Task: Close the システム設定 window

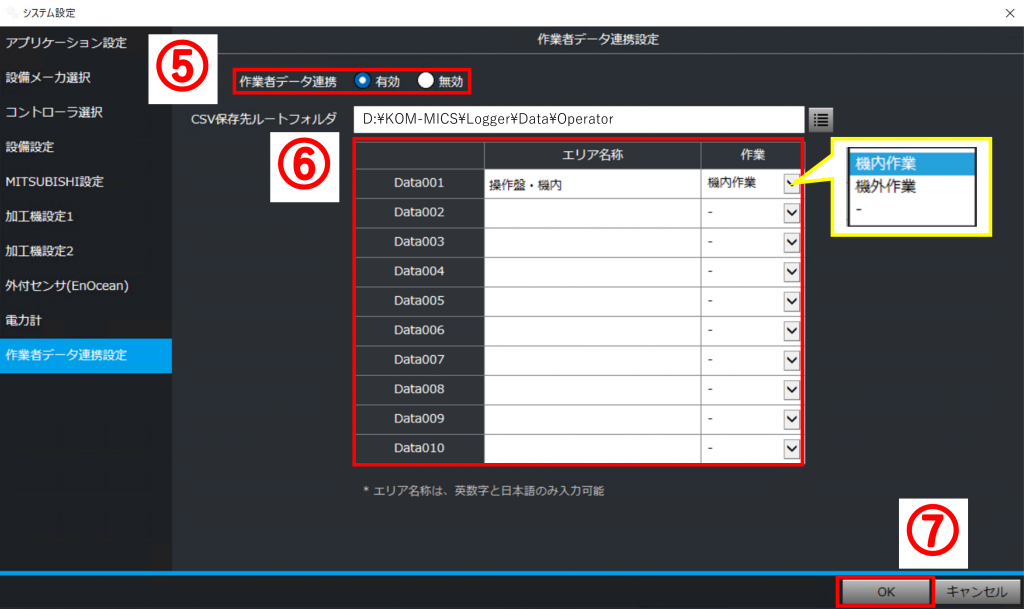Action: tap(1010, 13)
